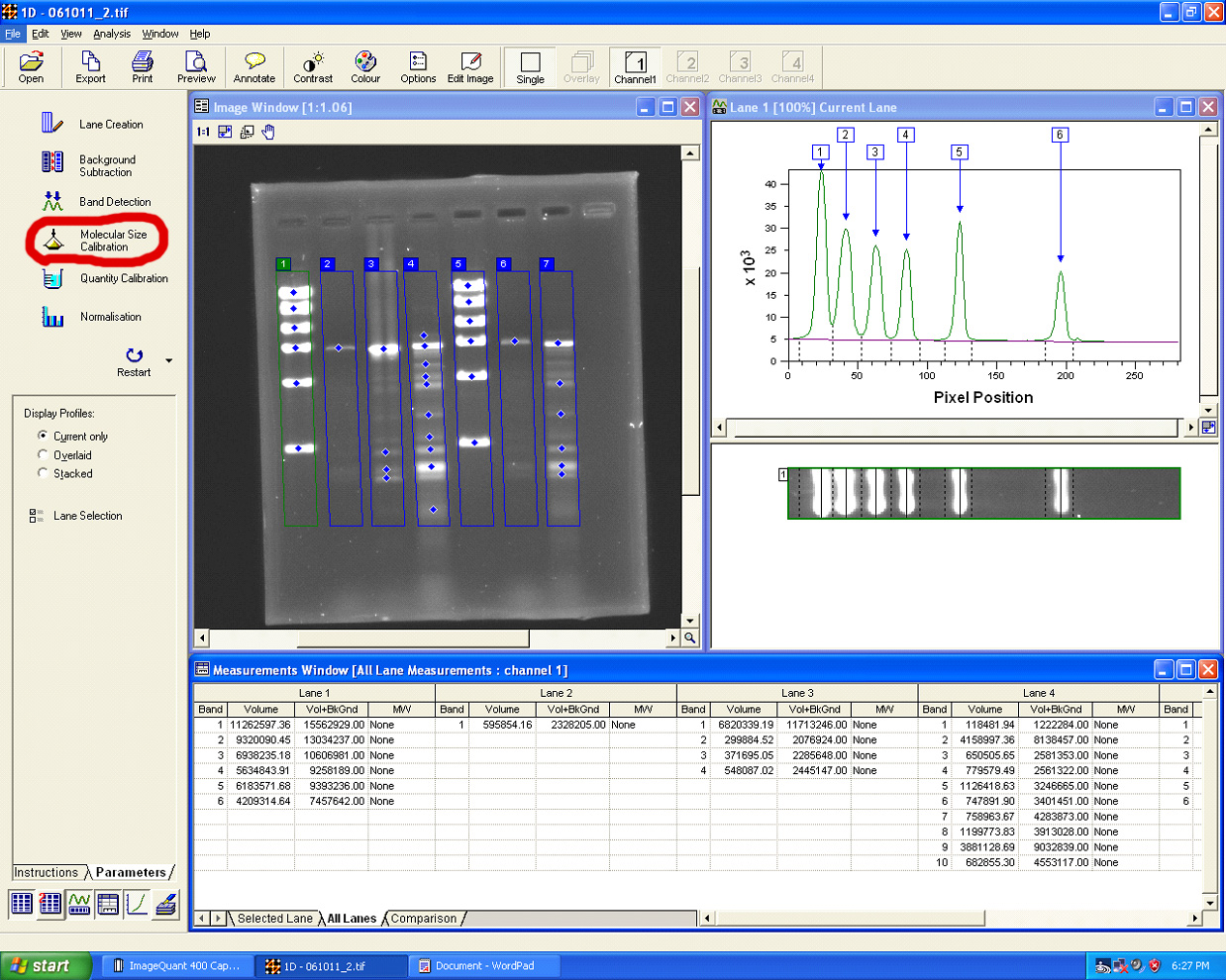The height and width of the screenshot is (980, 1226).
Task: Click the Lane Selection icon
Action: [x=37, y=516]
